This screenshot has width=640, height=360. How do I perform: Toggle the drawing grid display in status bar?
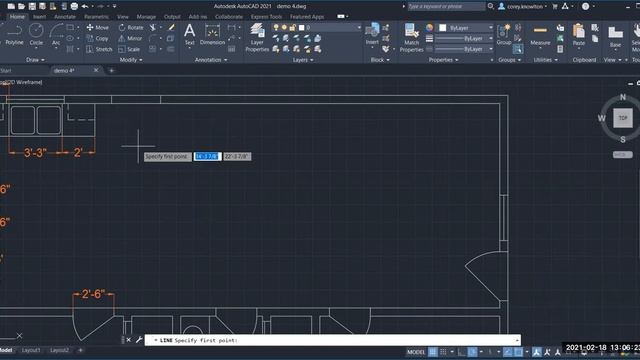tap(433, 352)
